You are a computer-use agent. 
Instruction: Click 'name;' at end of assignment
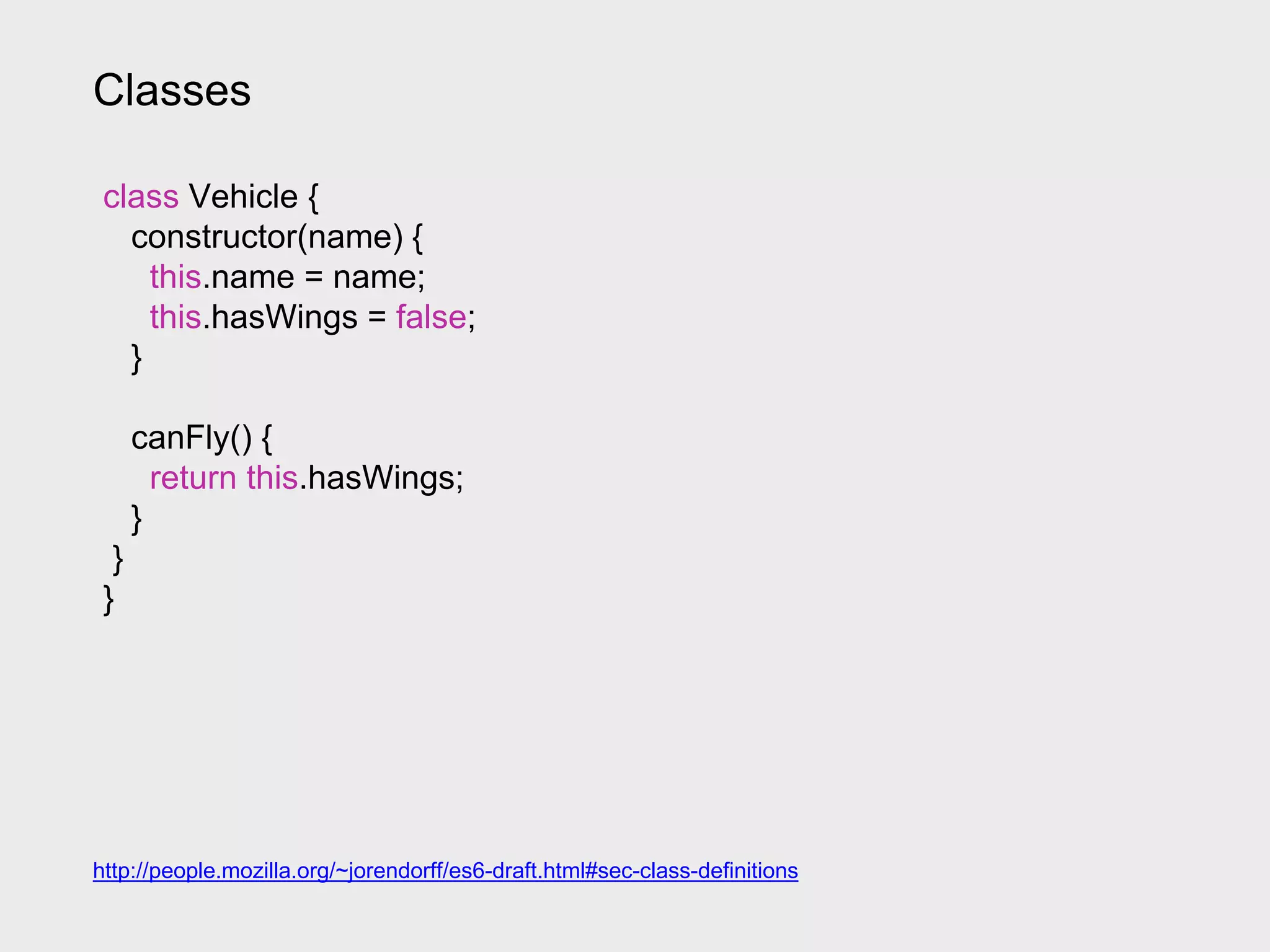click(x=379, y=277)
